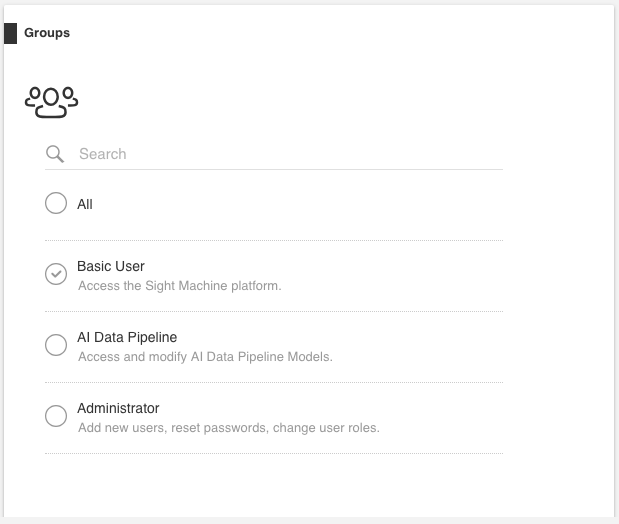This screenshot has width=619, height=524.
Task: Click the dotted divider below All
Action: click(x=273, y=240)
